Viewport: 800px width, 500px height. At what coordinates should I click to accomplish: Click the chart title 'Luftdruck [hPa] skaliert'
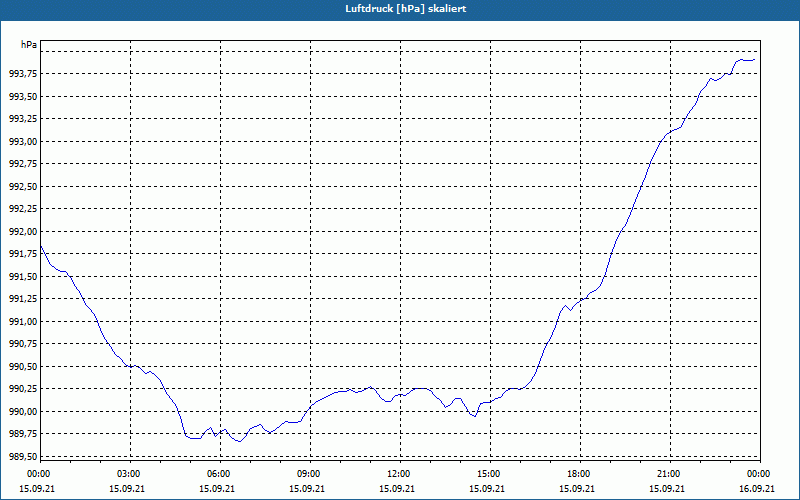pyautogui.click(x=406, y=9)
